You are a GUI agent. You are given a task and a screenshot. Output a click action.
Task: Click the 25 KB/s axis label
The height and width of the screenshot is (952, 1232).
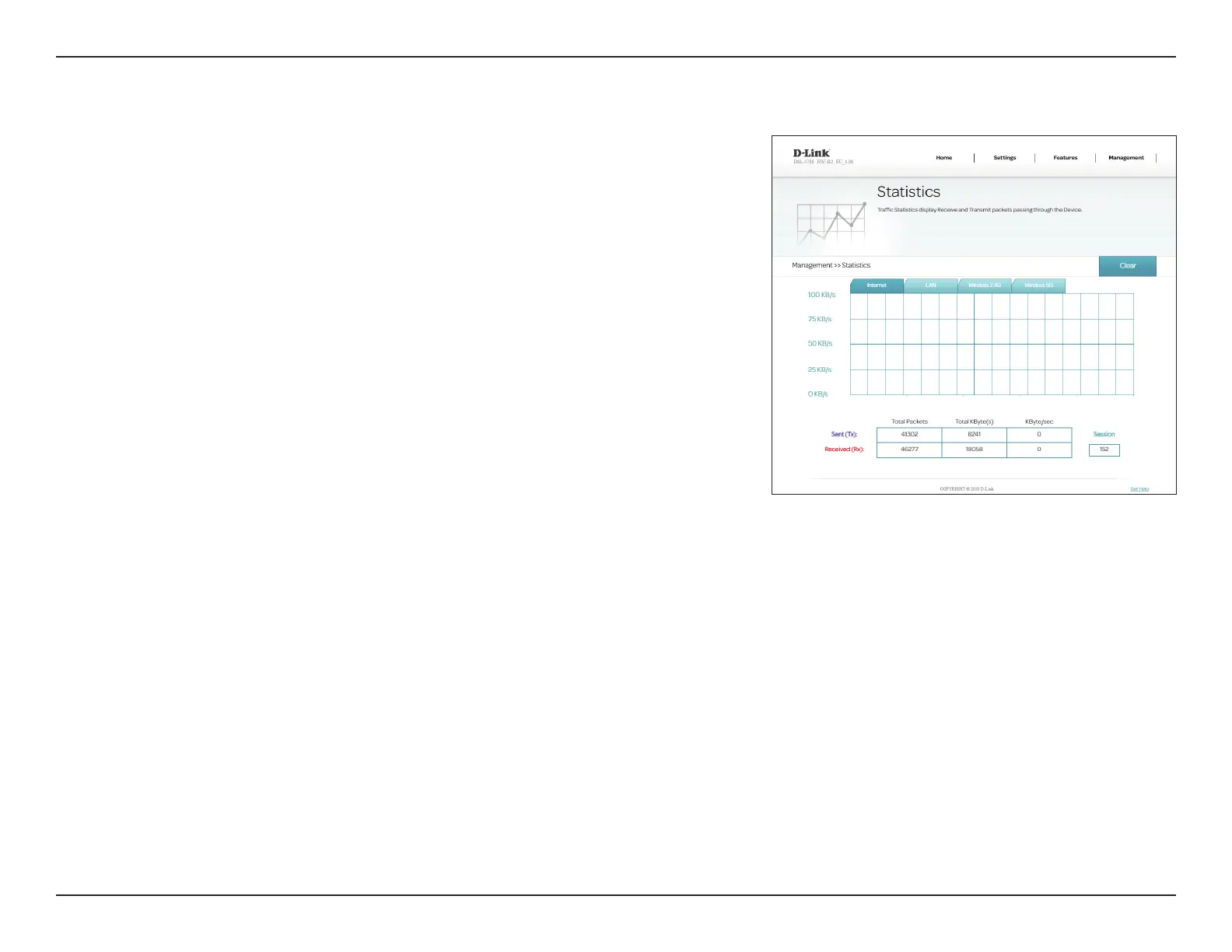pyautogui.click(x=819, y=370)
